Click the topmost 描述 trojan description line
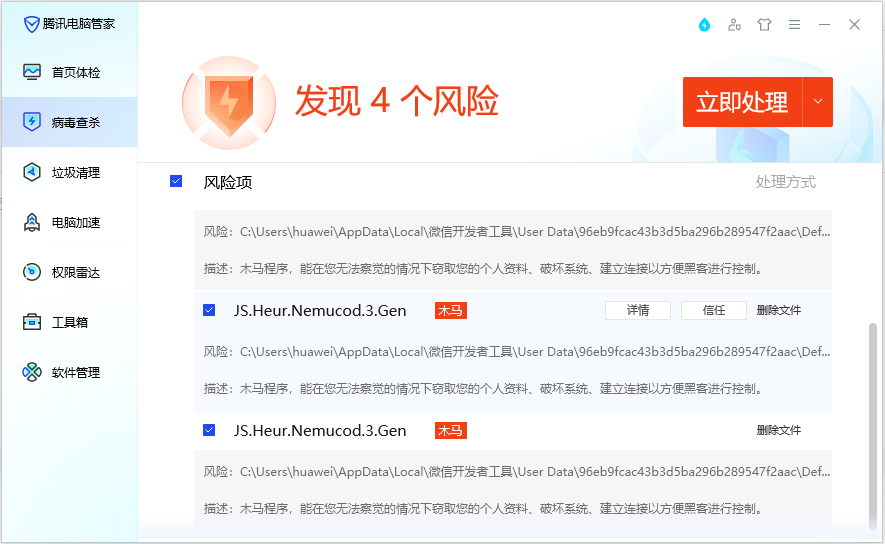This screenshot has width=885, height=544. [483, 269]
